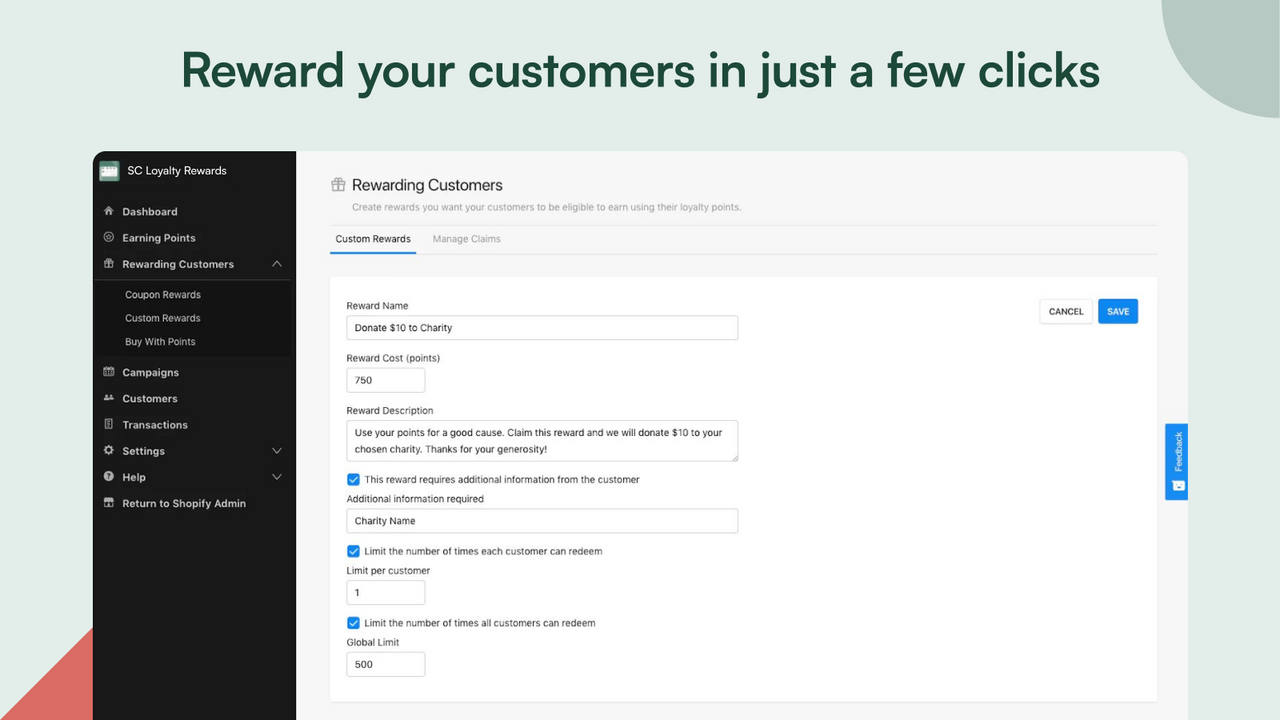This screenshot has height=720, width=1280.
Task: Click the Rewarding Customers page heading
Action: [427, 185]
